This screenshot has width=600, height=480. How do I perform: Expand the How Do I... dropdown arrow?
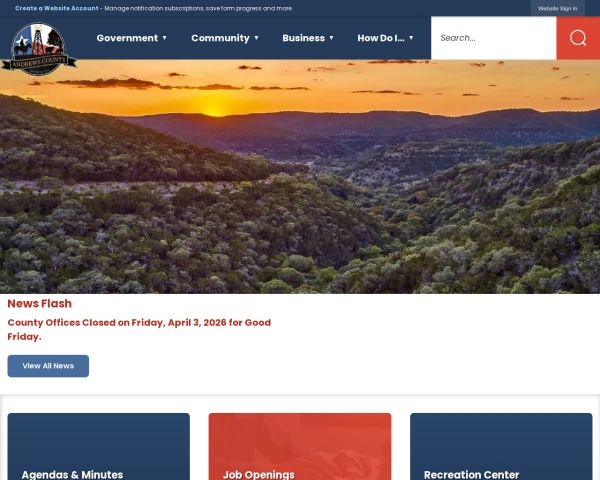pos(411,38)
